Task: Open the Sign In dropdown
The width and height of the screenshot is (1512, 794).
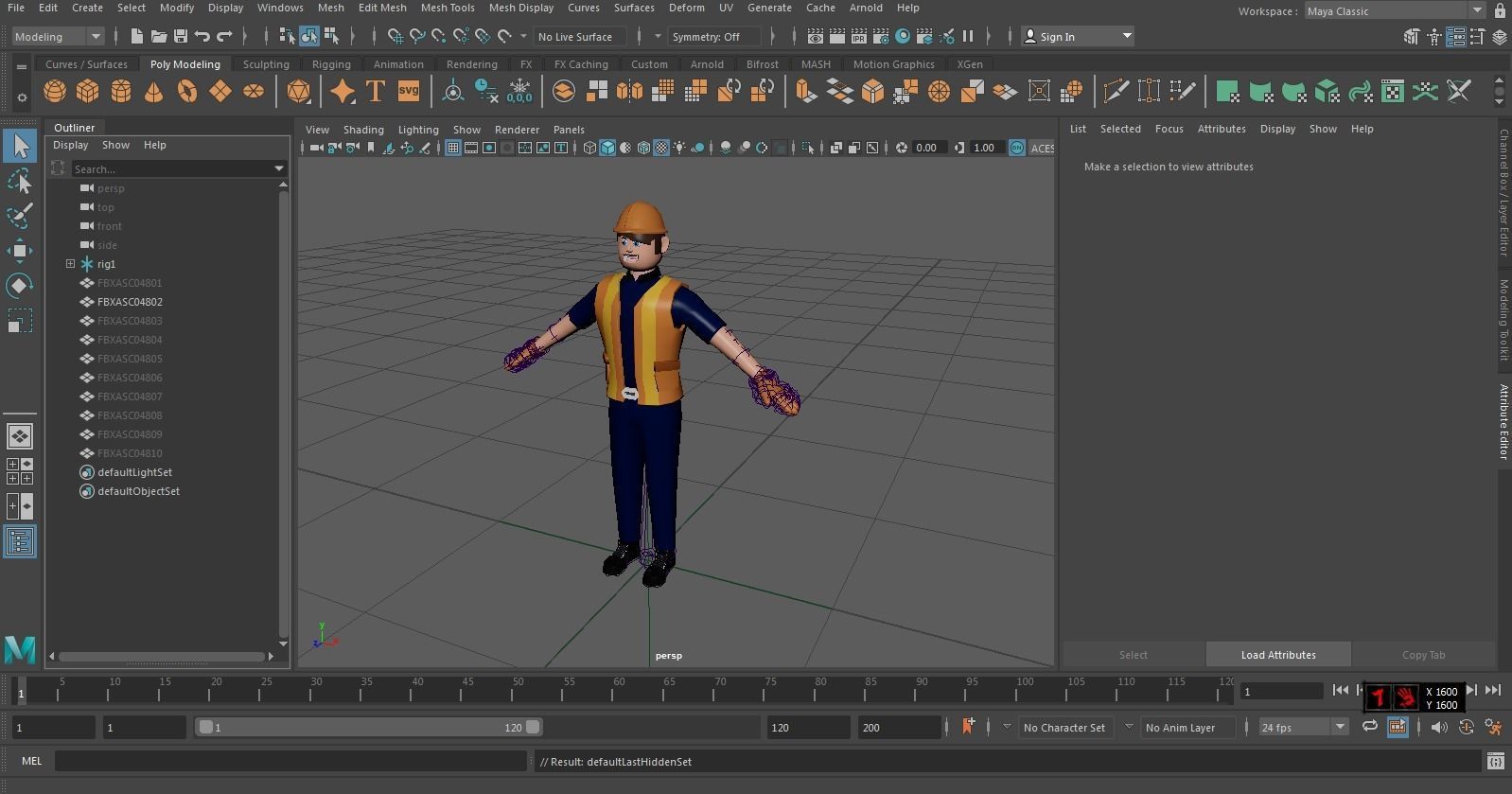Action: click(1078, 37)
